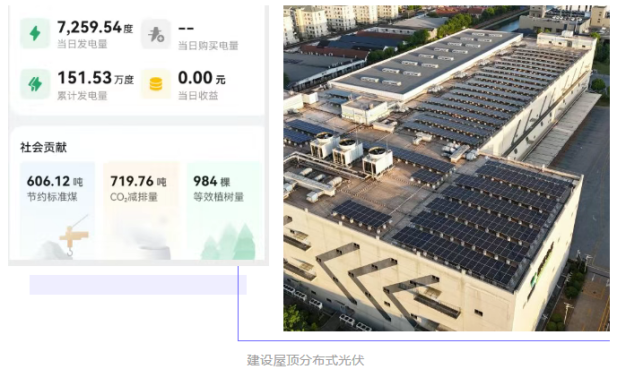The height and width of the screenshot is (369, 617).
Task: Click the 建设屋顶分布式光伏 caption
Action: click(305, 360)
